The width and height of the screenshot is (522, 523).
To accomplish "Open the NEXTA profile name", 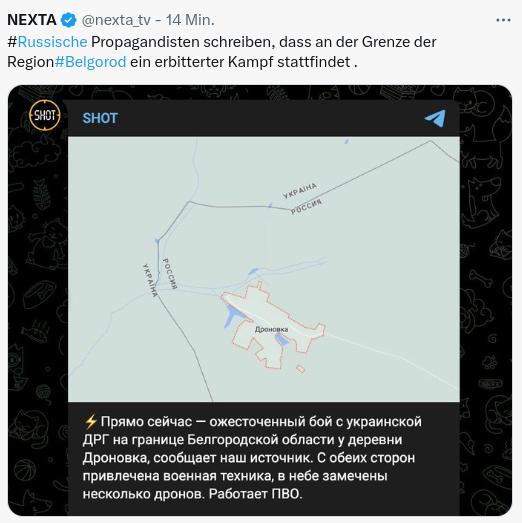I will [32, 20].
